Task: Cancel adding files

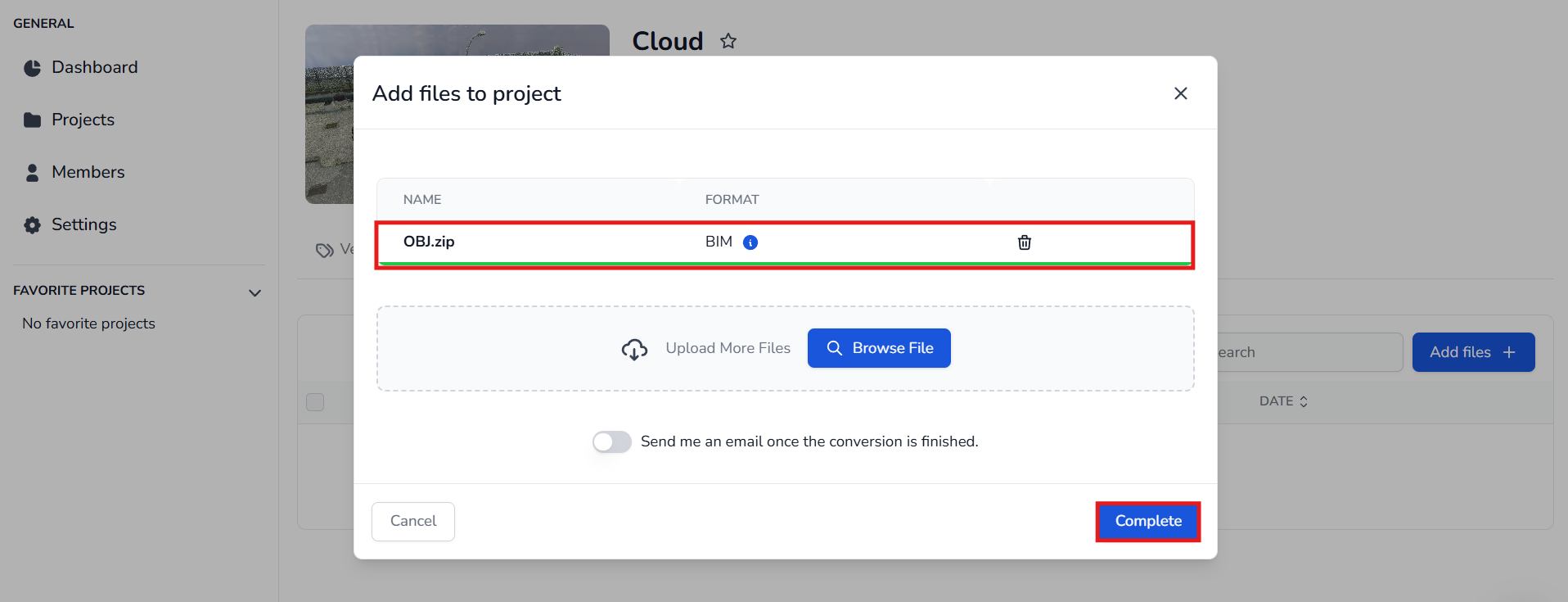Action: [x=413, y=521]
